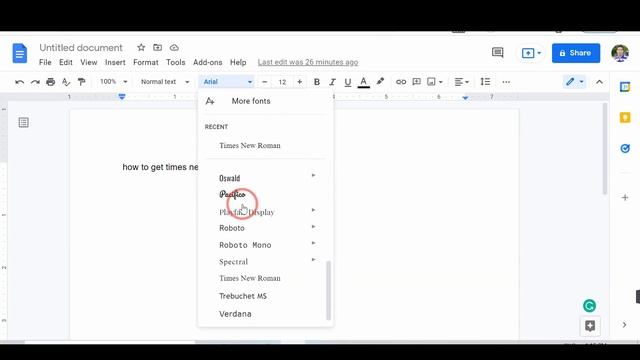The width and height of the screenshot is (640, 360).
Task: Open the Normal text styles dropdown
Action: coord(164,82)
